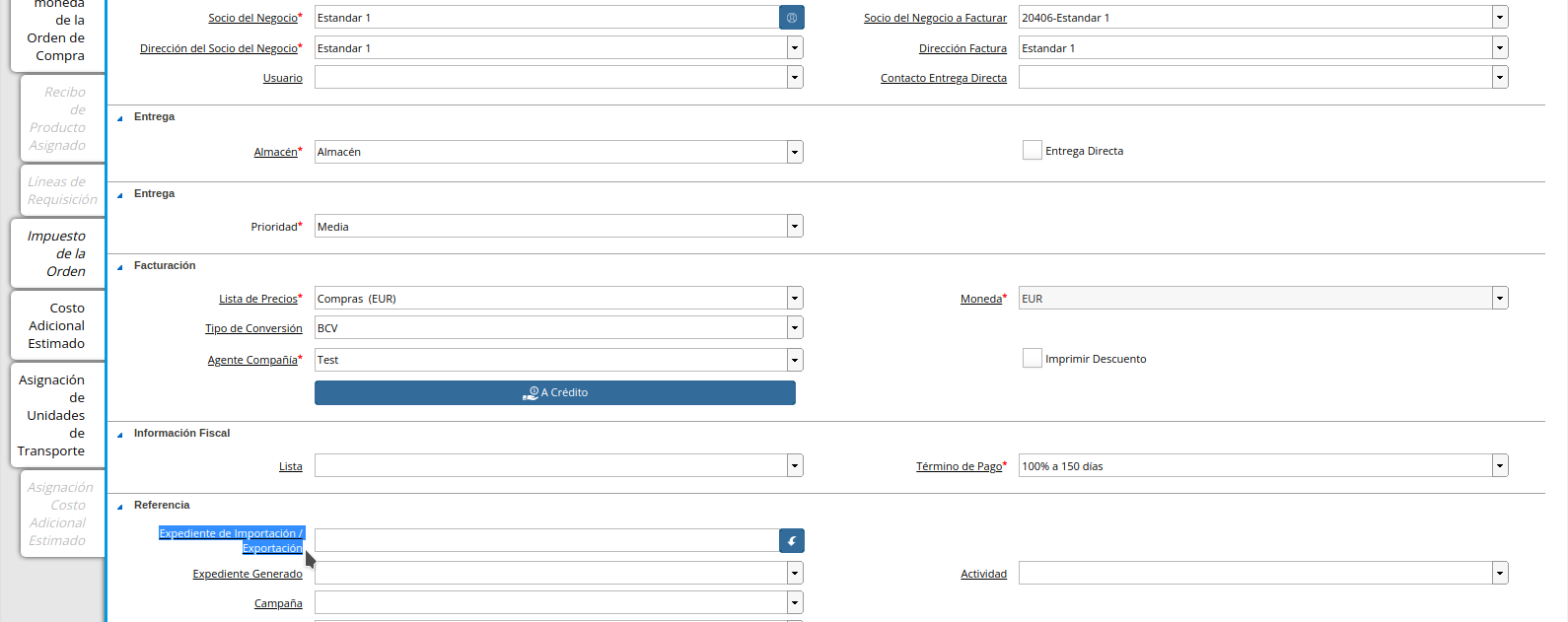Follow the Tipo de Conversión label link
Screen dimensions: 1568x622
click(x=253, y=328)
